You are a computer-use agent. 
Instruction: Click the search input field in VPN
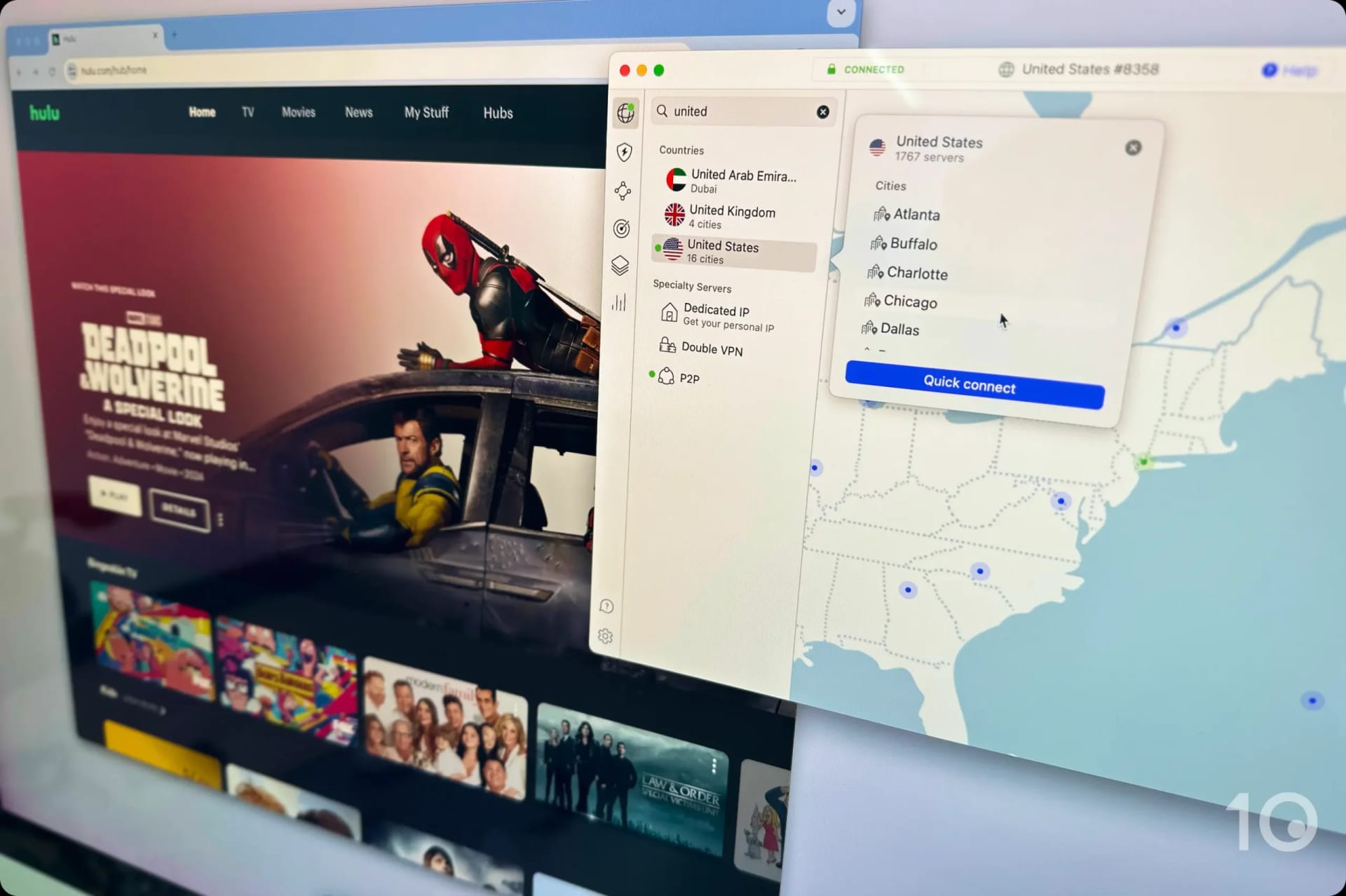point(744,111)
